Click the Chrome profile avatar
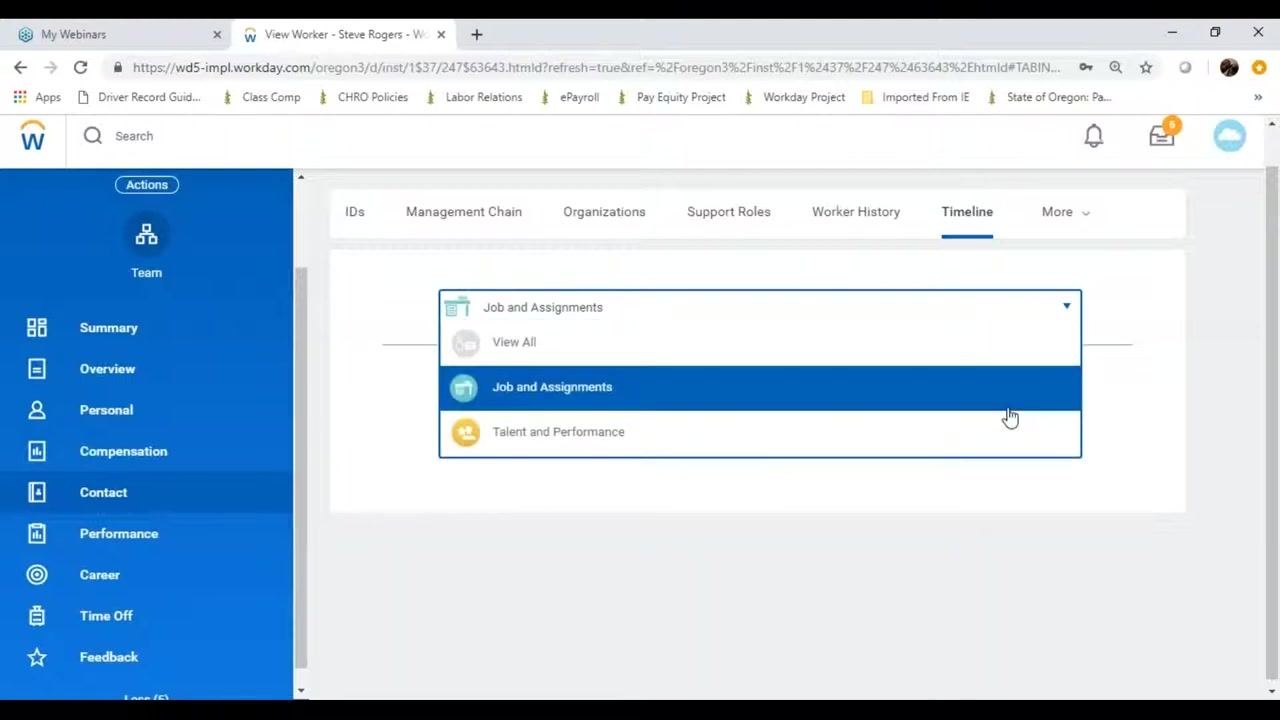Image resolution: width=1280 pixels, height=720 pixels. pyautogui.click(x=1229, y=67)
